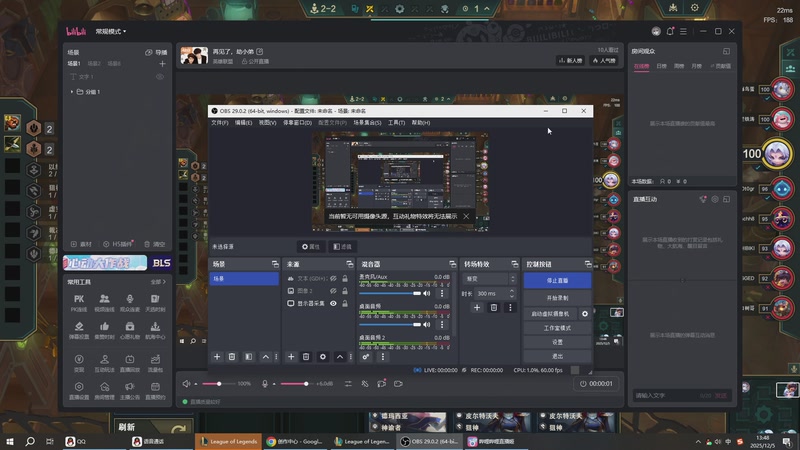Open the 常规模式 mode dropdown in bilibili

[x=111, y=32]
